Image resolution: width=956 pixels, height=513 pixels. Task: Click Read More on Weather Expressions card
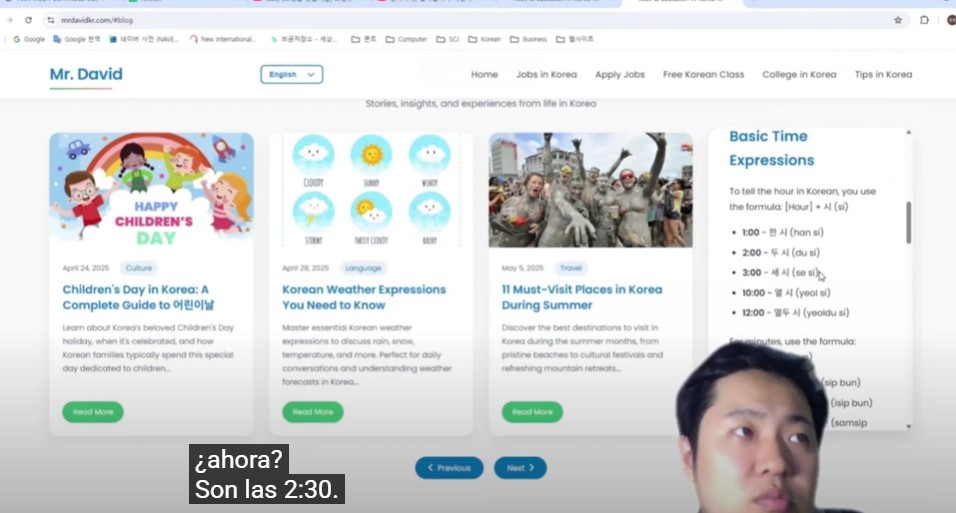pos(313,412)
